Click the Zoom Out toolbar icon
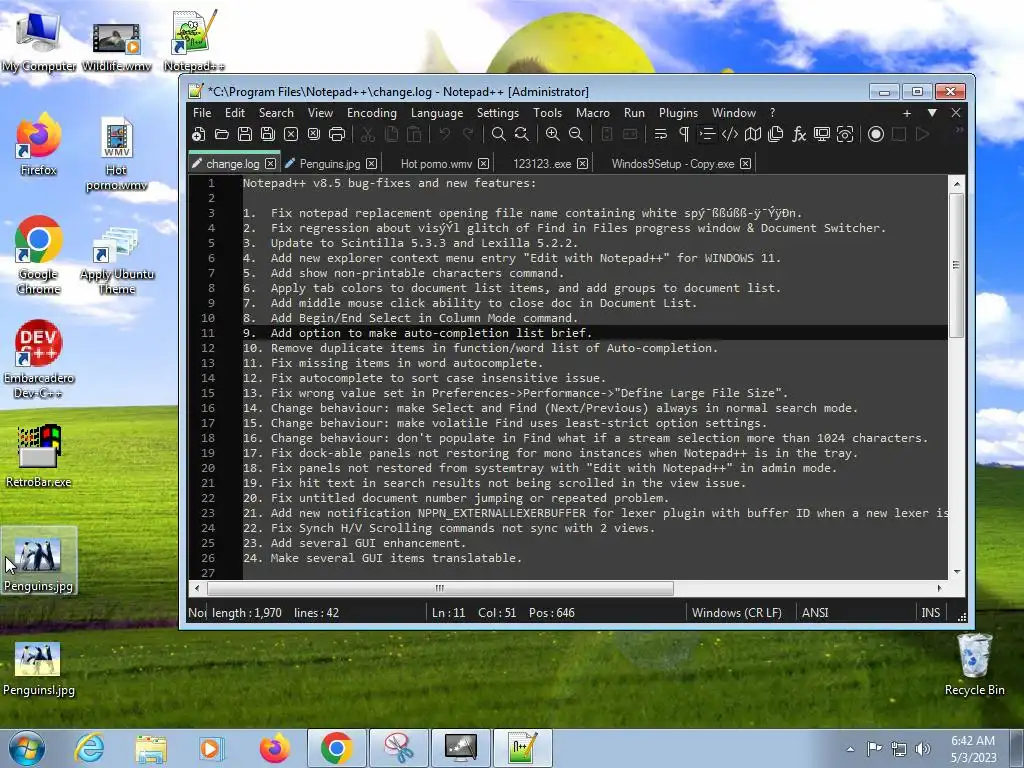This screenshot has height=768, width=1024. coord(575,135)
